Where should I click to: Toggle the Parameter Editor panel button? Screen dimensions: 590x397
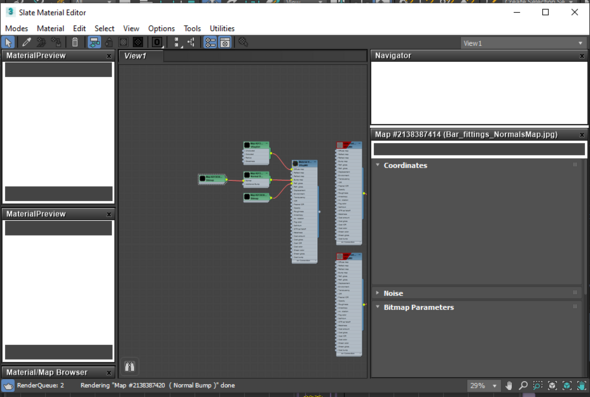[225, 42]
